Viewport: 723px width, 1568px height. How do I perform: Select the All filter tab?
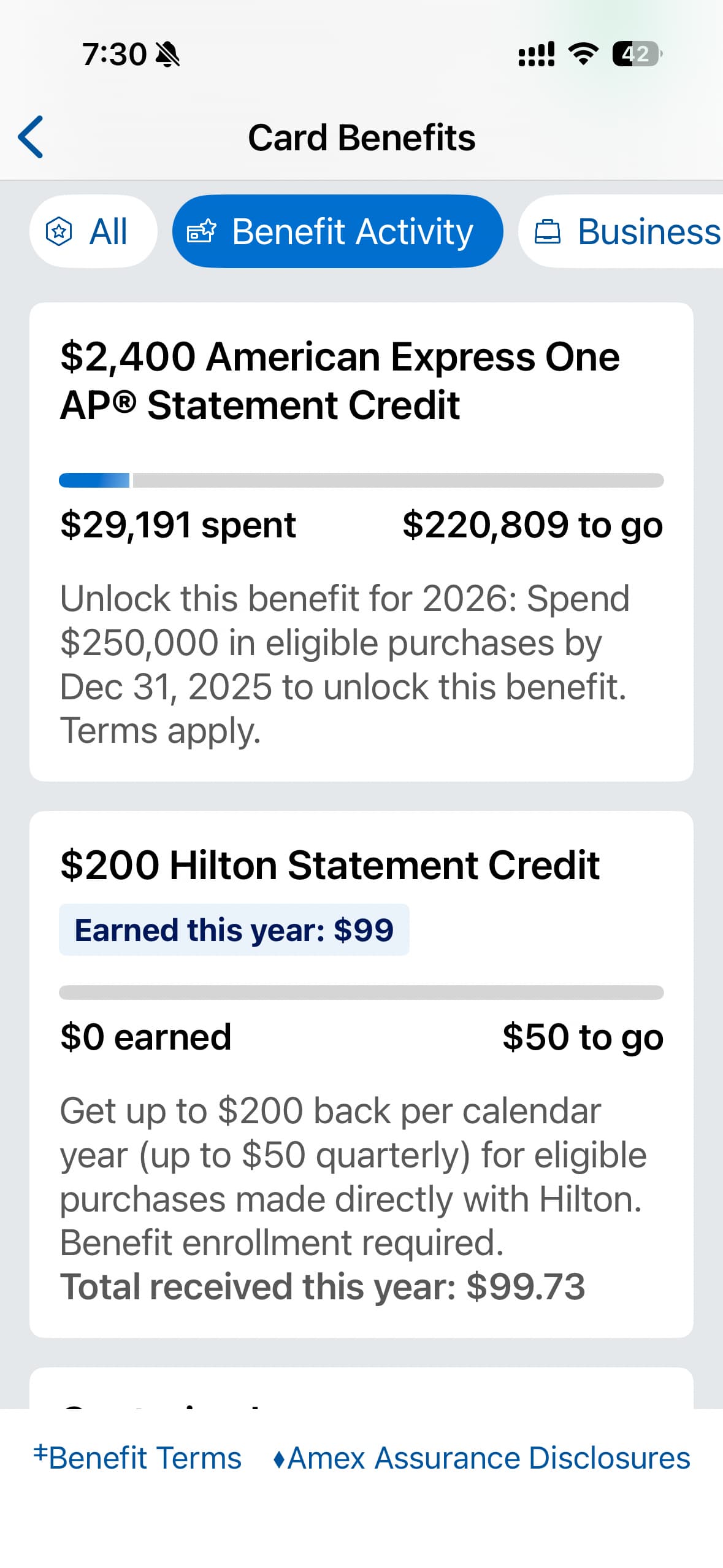[x=93, y=231]
